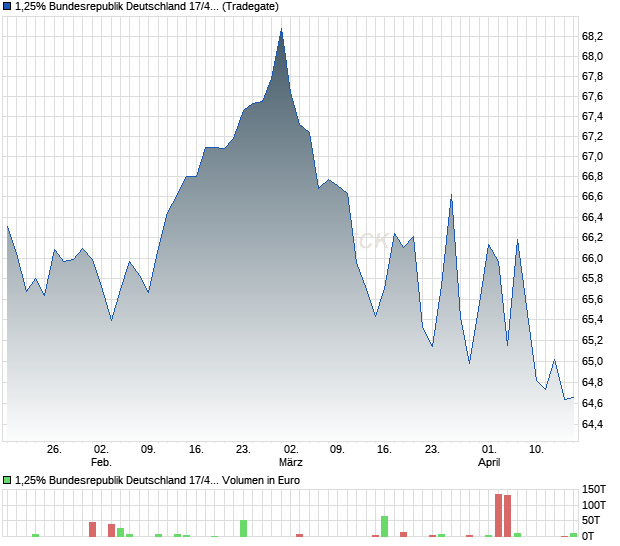
Task: Click the '26.' date label on the x-axis
Action: [x=54, y=449]
